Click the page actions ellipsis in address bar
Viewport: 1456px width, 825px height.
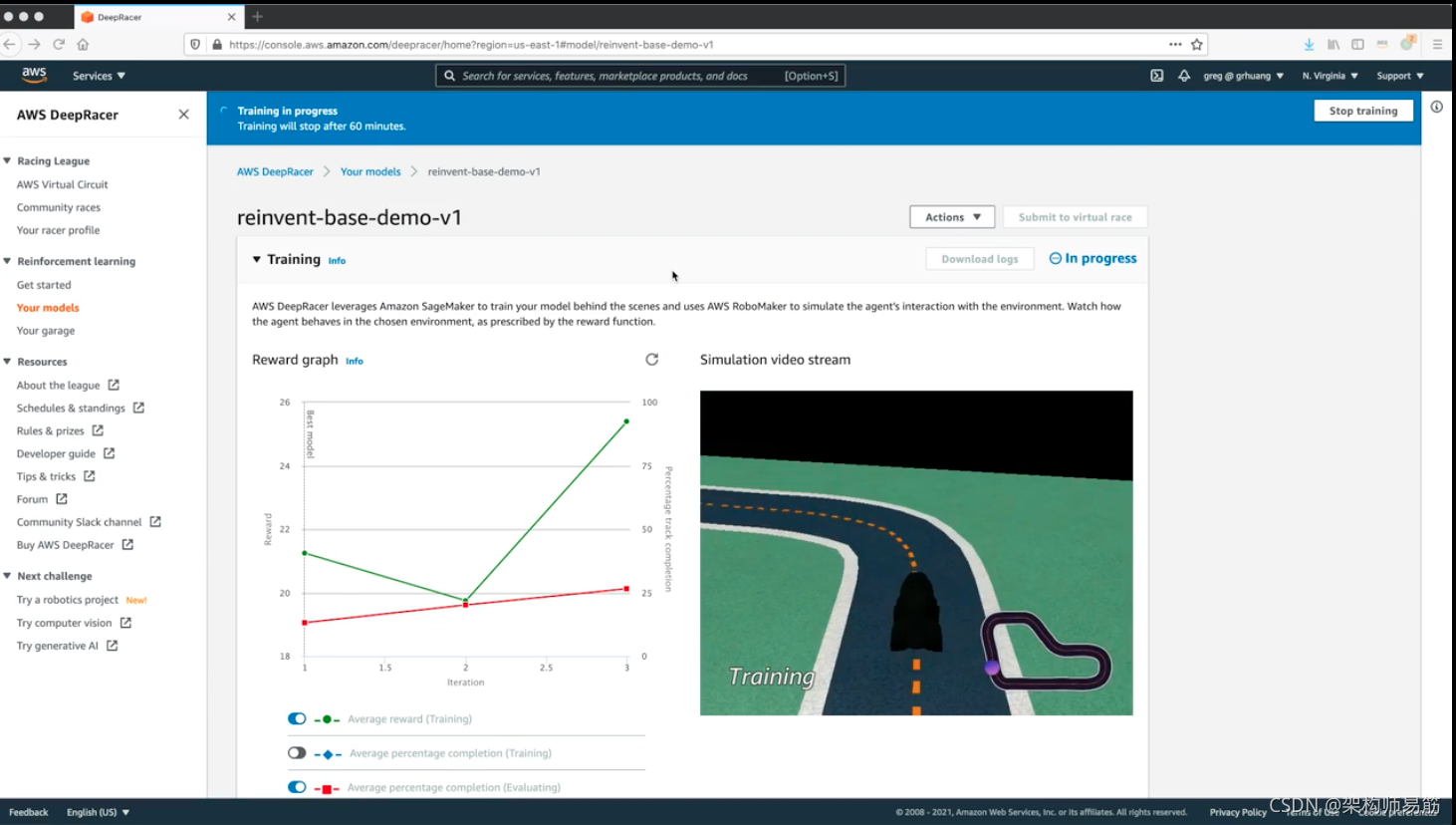(1175, 44)
